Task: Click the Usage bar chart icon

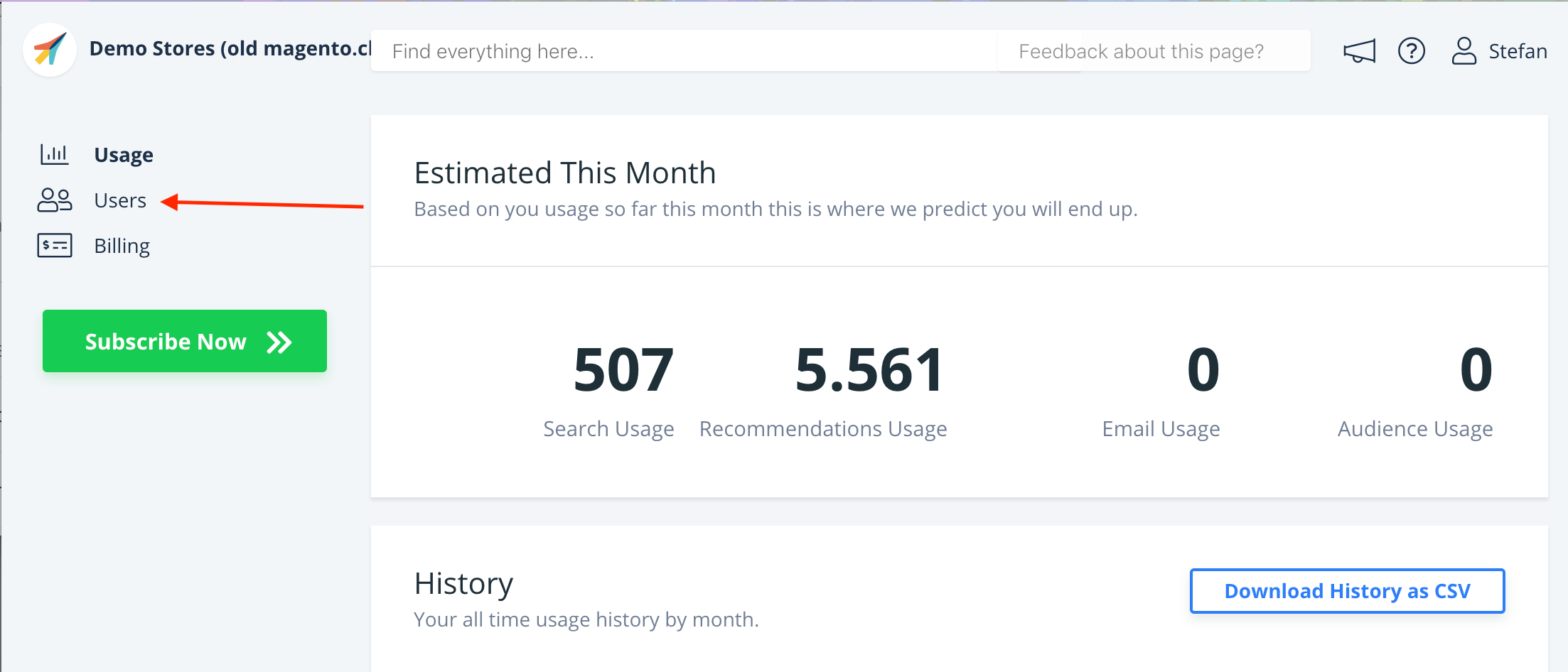Action: pyautogui.click(x=55, y=154)
